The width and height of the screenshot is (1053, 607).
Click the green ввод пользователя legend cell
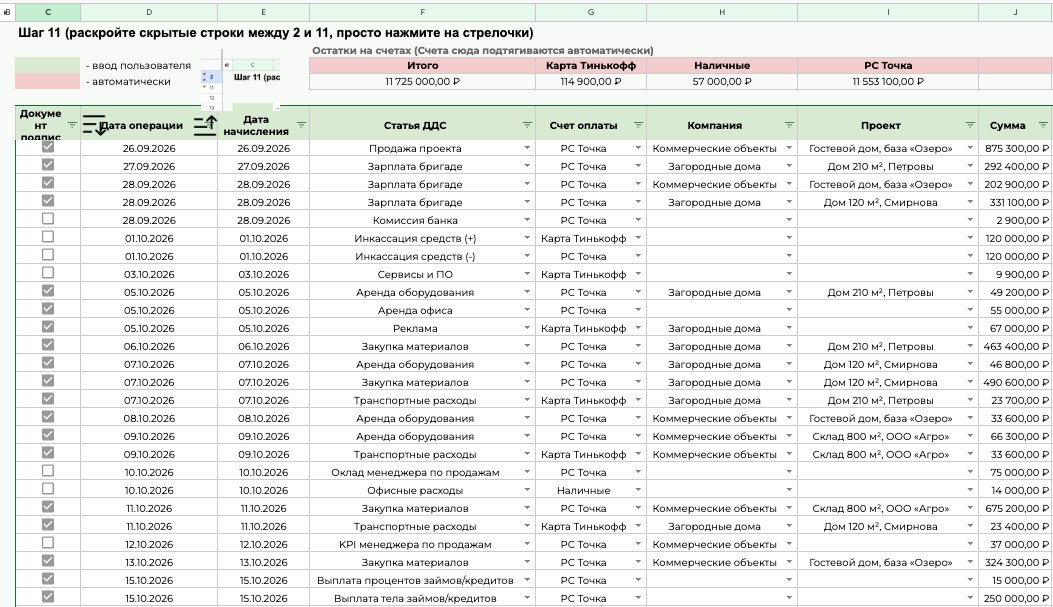tap(48, 65)
